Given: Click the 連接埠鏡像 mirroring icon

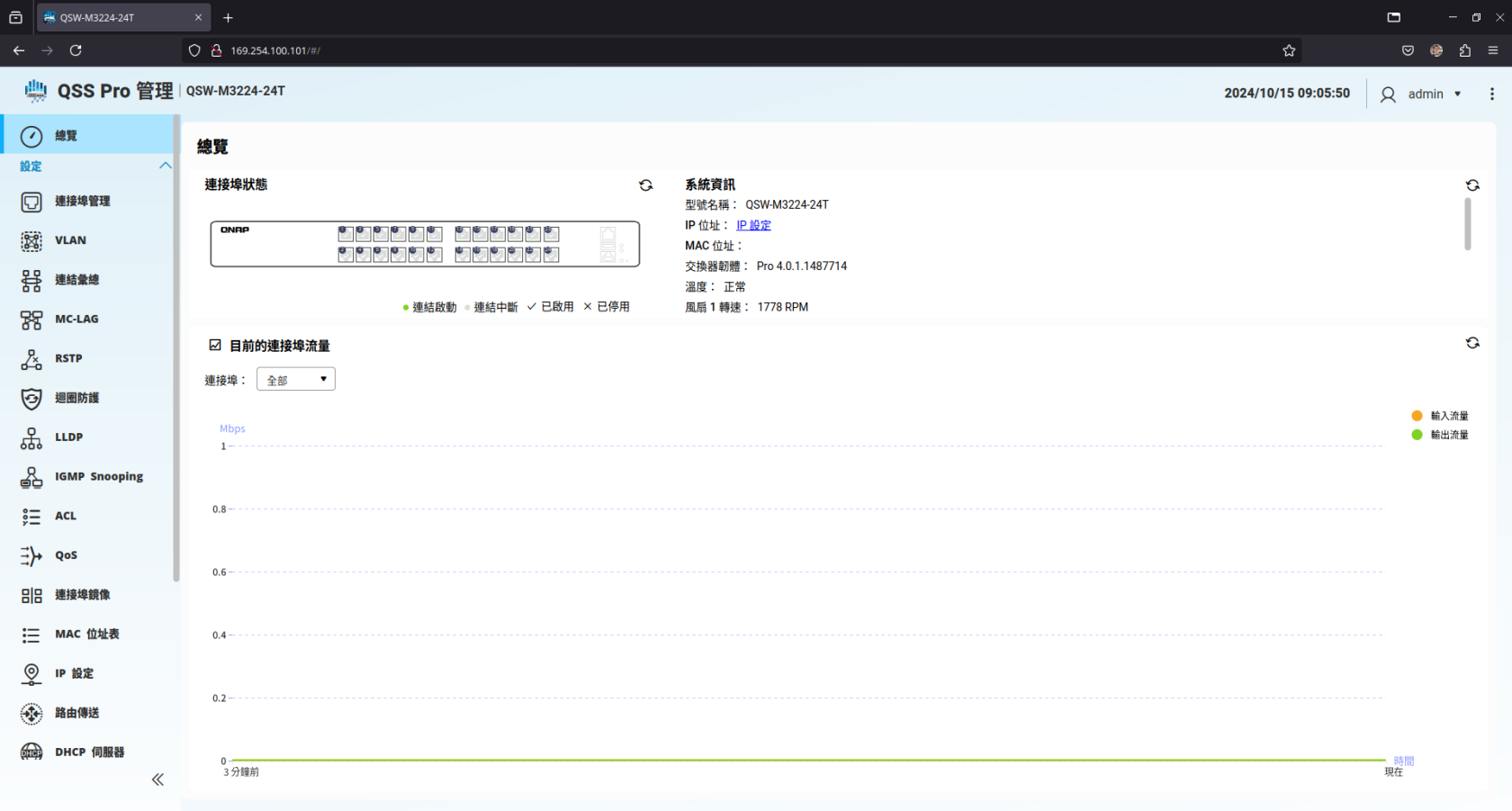Looking at the screenshot, I should click(x=31, y=596).
